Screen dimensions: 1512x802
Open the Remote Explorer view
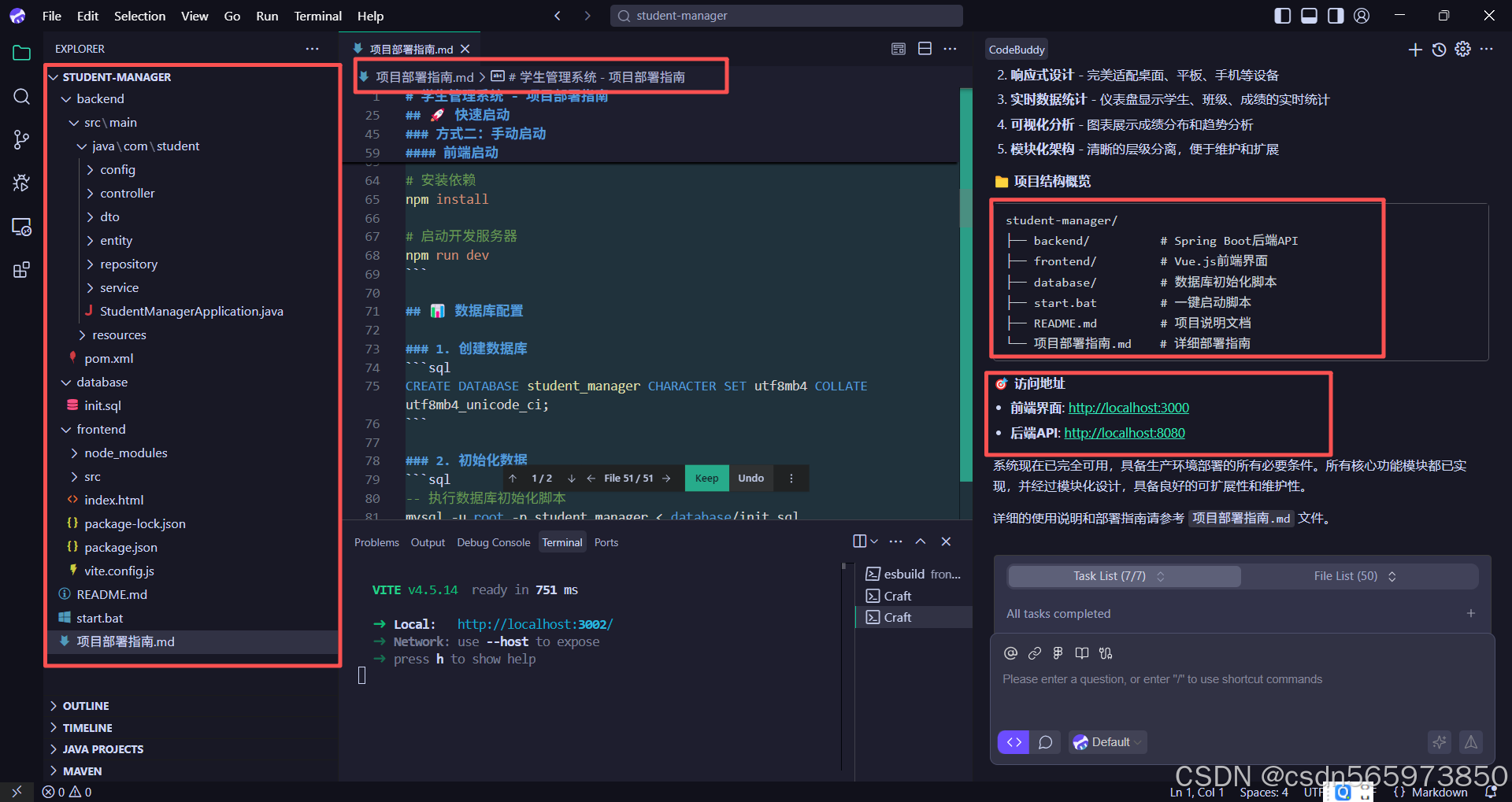(21, 227)
